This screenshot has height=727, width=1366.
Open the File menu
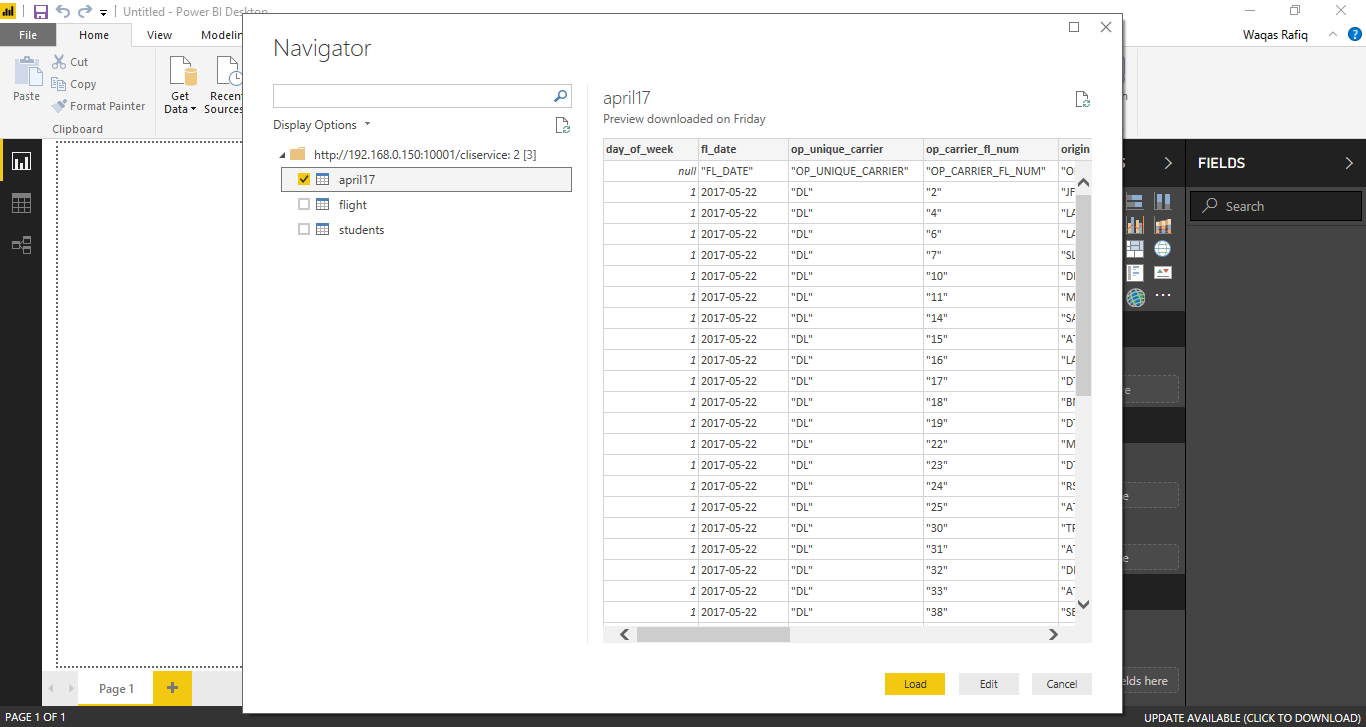pos(28,35)
